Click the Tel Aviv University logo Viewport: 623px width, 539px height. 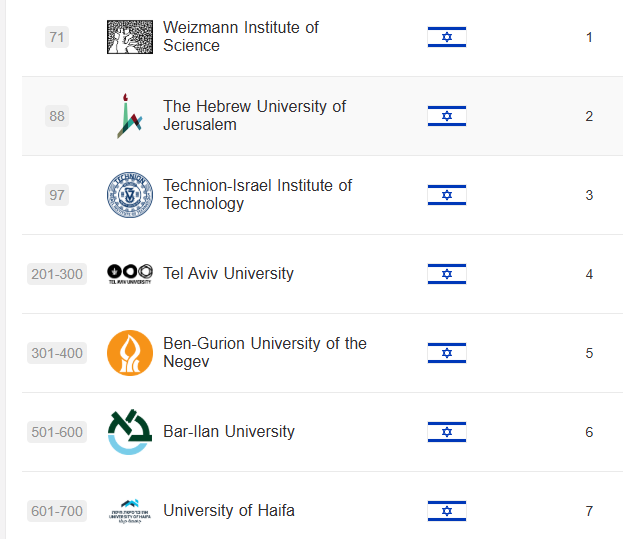tap(130, 274)
